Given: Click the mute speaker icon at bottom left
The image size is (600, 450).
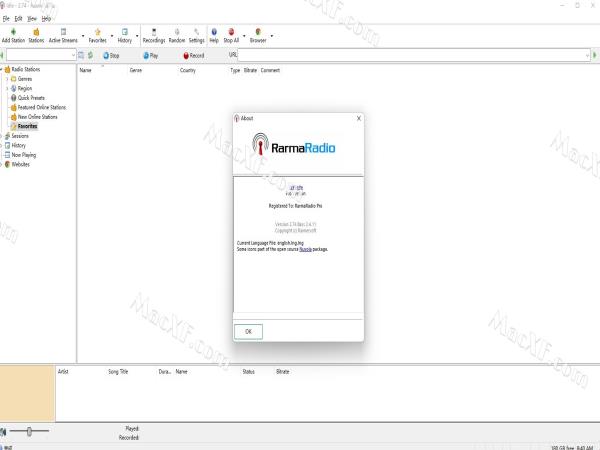Looking at the screenshot, I should tap(3, 432).
